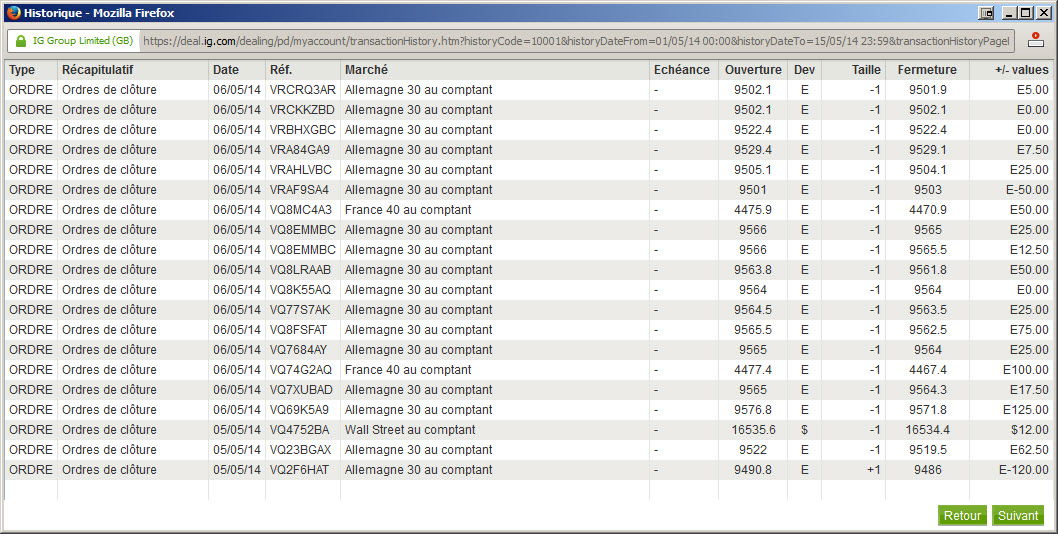Select reference VRBHXGBC

[x=302, y=130]
